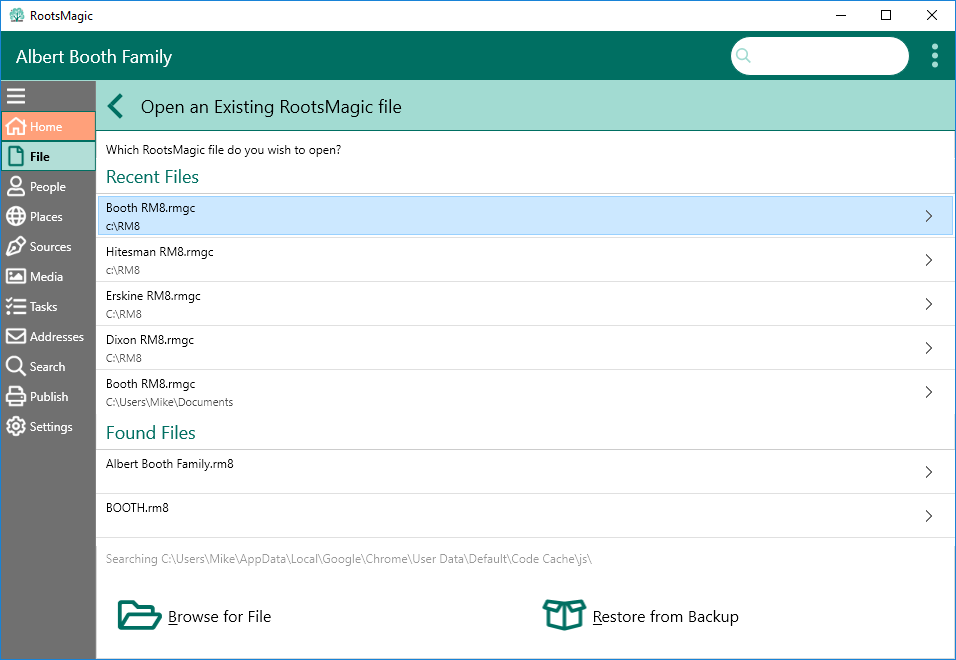This screenshot has height=660, width=956.
Task: Open the Places view label
Action: (46, 217)
